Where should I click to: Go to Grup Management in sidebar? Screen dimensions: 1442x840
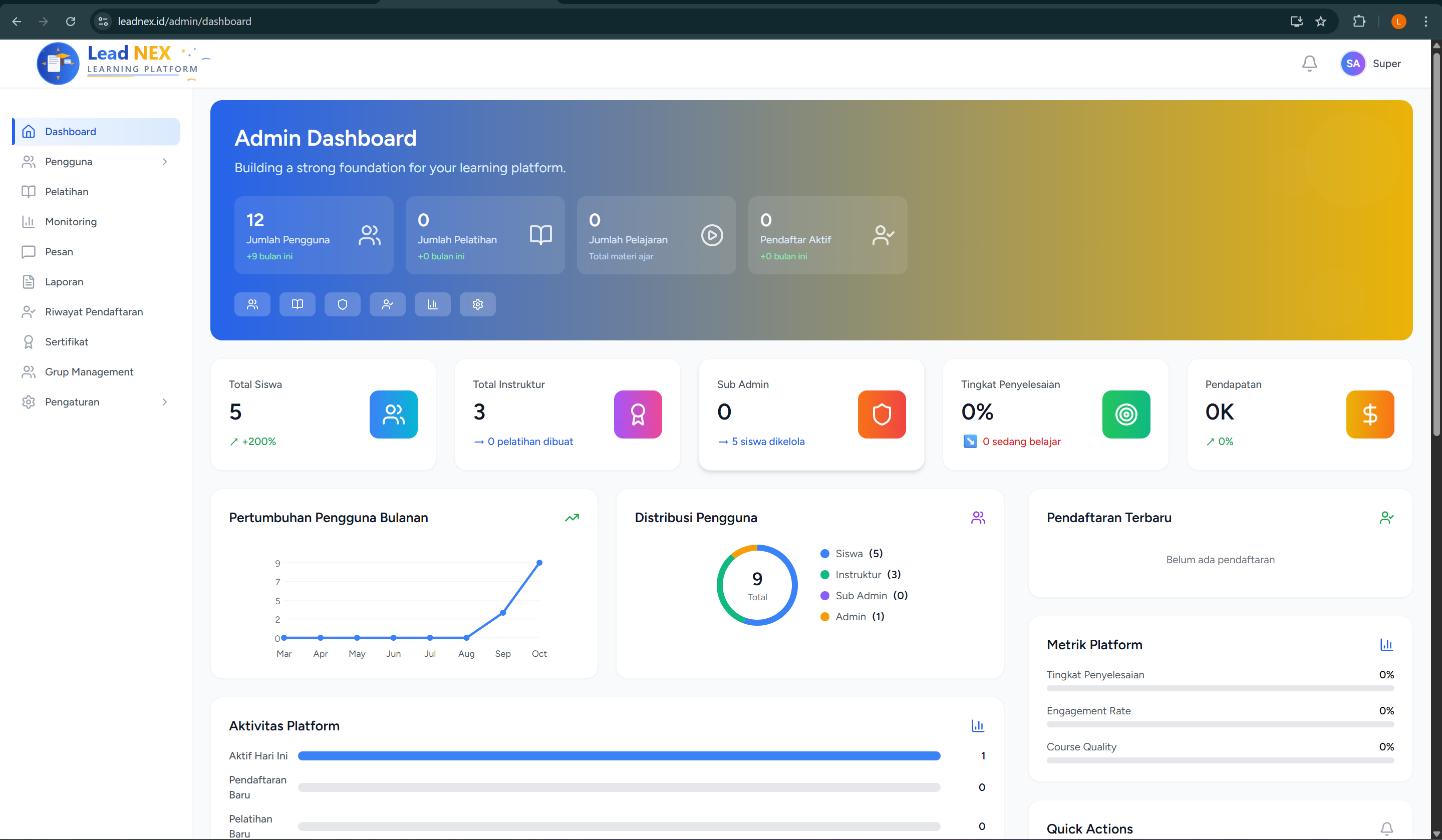point(89,371)
